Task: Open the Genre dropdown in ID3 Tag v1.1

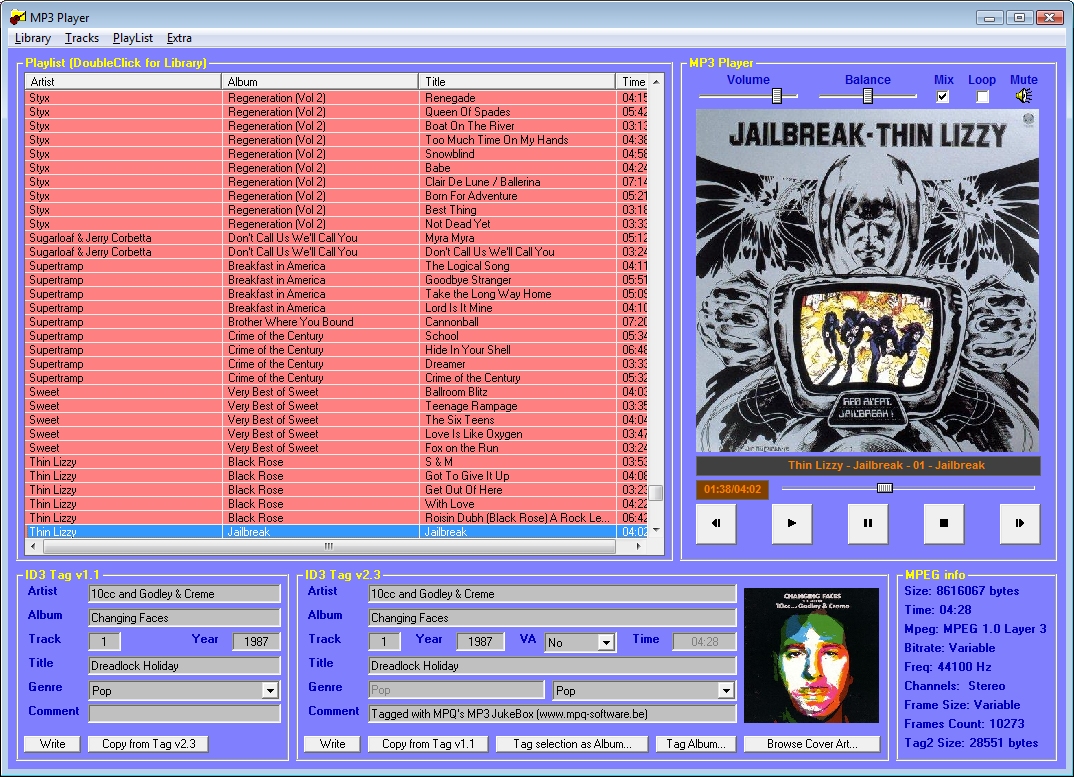Action: pyautogui.click(x=270, y=690)
